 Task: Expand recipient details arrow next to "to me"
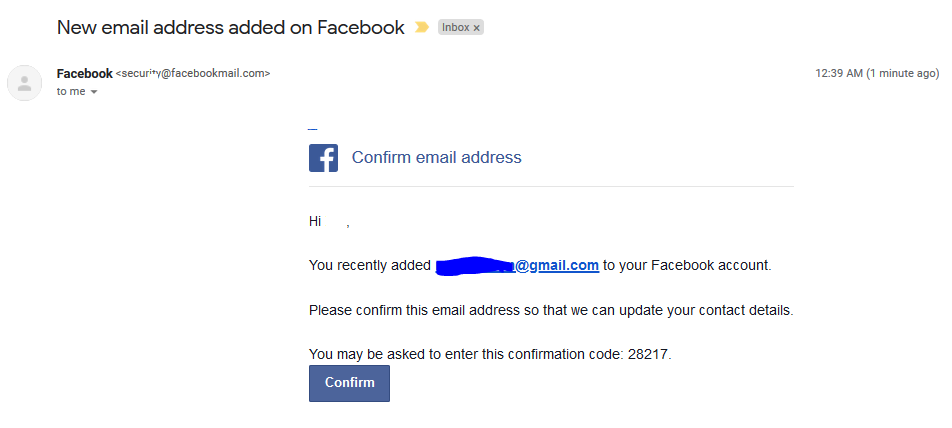94,92
